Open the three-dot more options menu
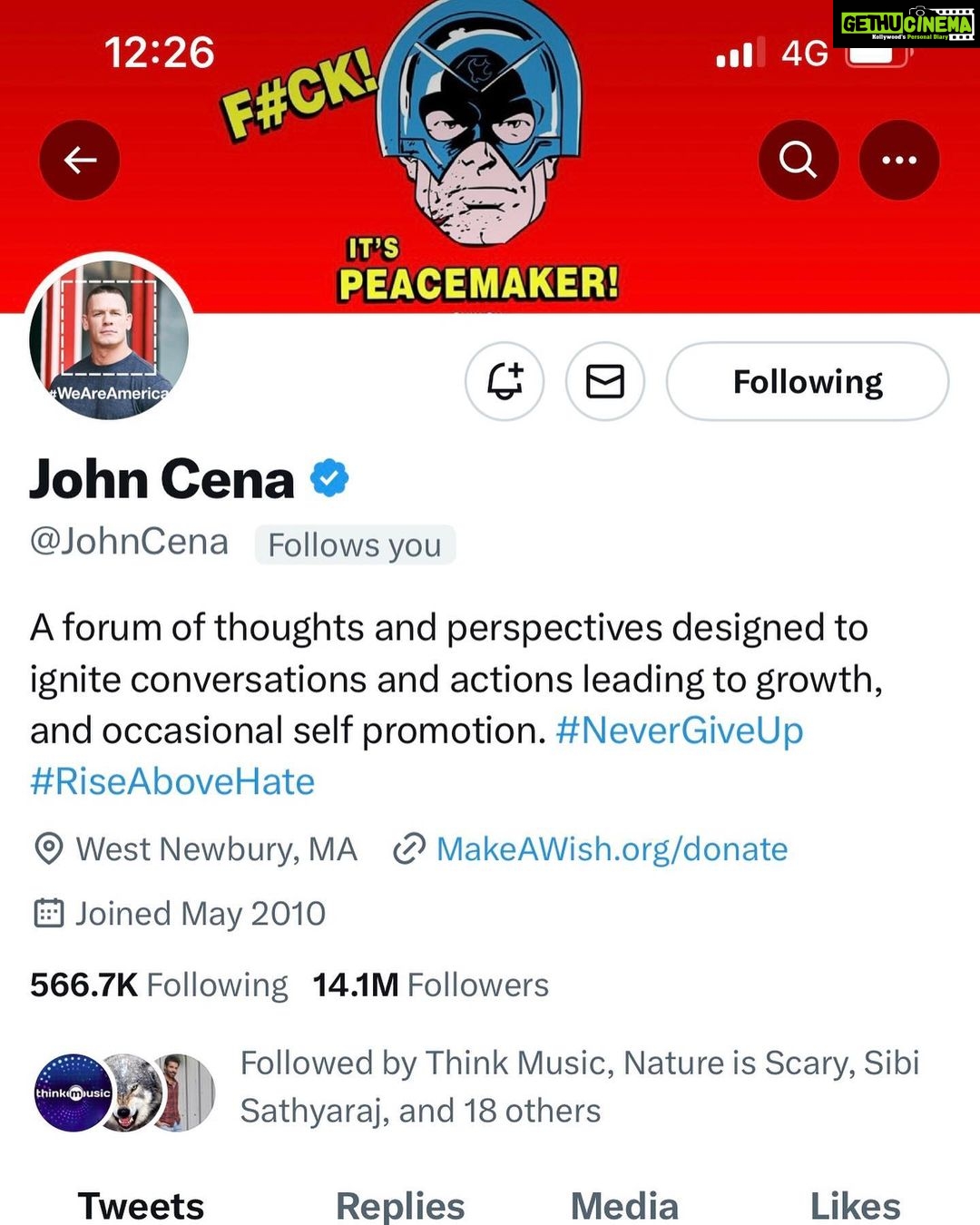This screenshot has width=980, height=1225. (898, 161)
